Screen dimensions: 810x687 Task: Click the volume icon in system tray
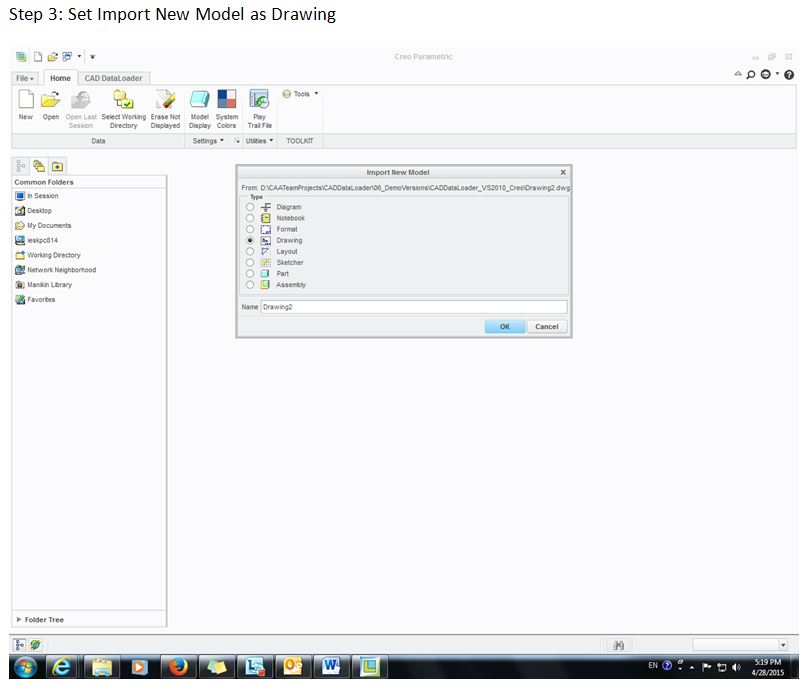[x=737, y=667]
